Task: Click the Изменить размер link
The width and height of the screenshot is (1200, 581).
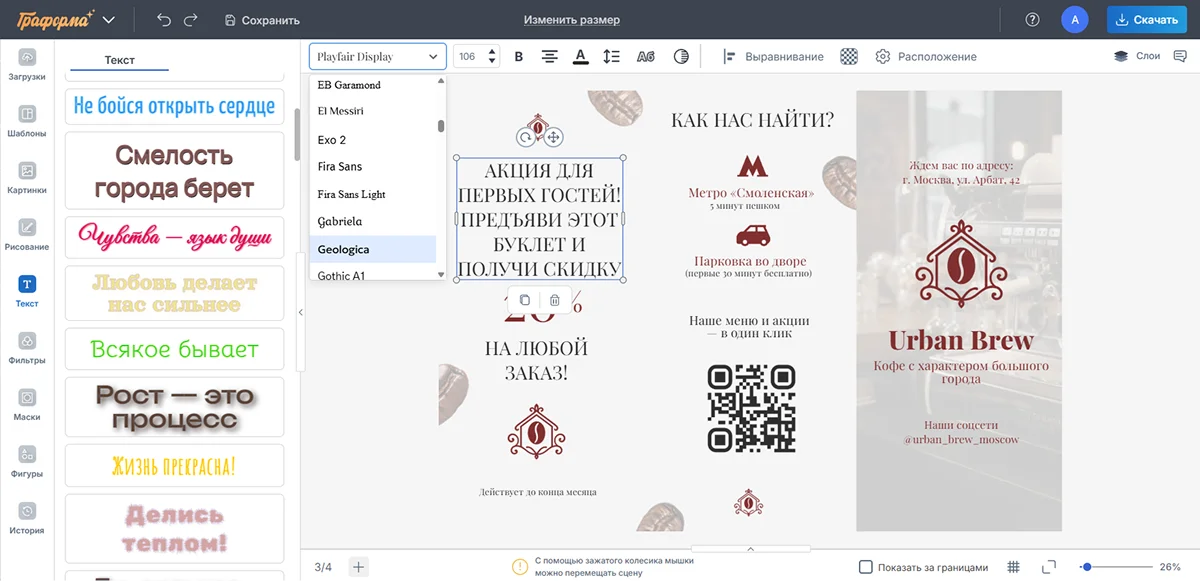Action: (571, 20)
